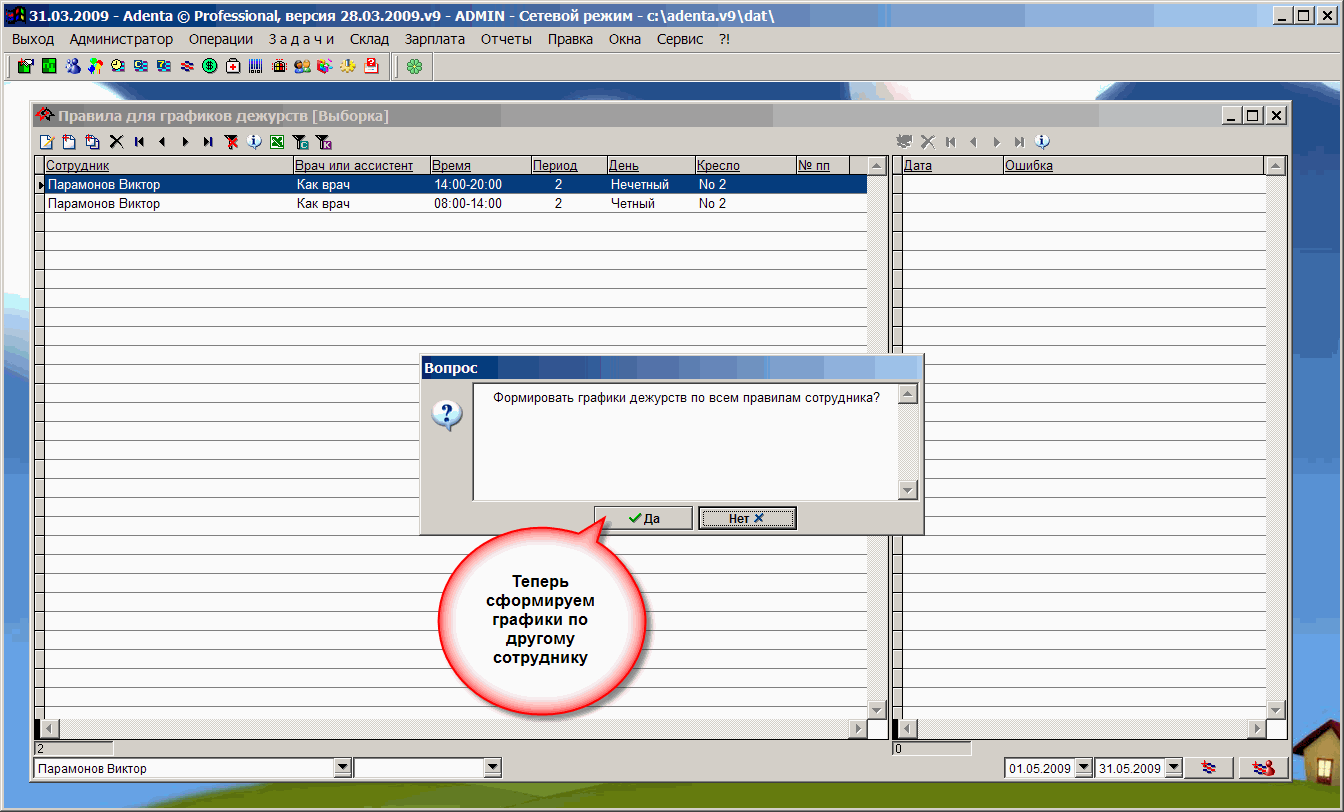
Task: Click the green dollar sign toolbar icon
Action: tap(210, 67)
